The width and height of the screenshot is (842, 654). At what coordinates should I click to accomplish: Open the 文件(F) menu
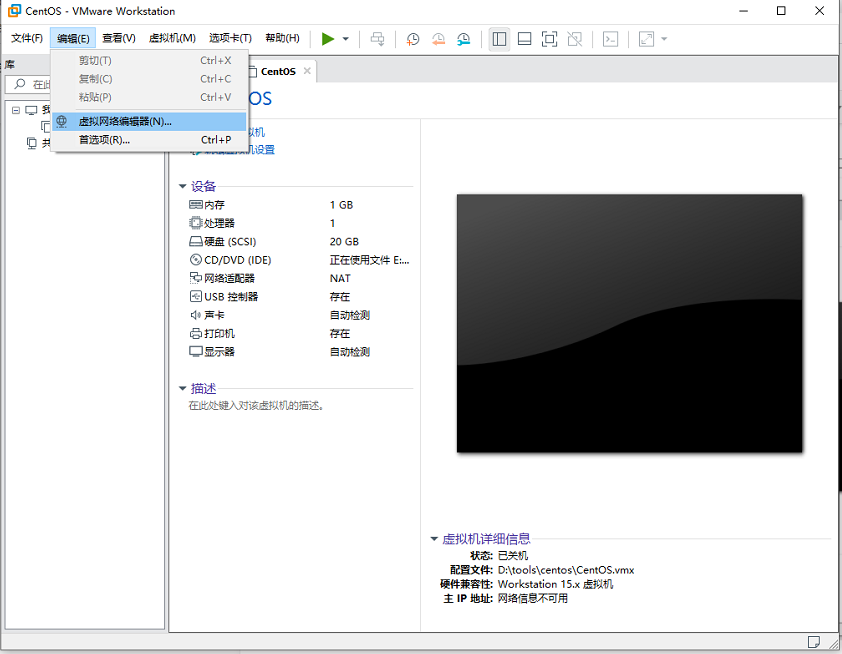tap(27, 38)
